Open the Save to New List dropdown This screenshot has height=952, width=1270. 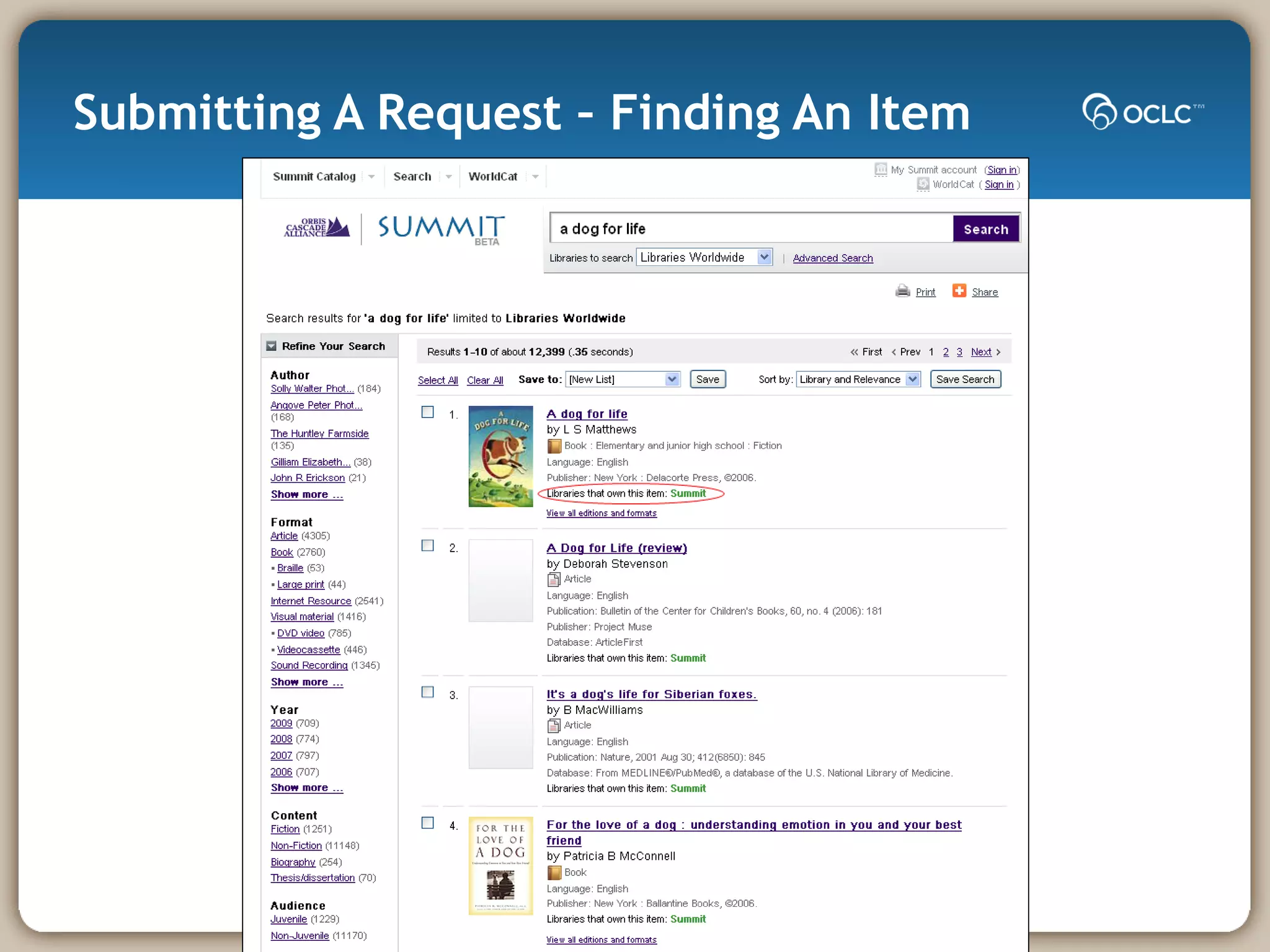pyautogui.click(x=623, y=379)
